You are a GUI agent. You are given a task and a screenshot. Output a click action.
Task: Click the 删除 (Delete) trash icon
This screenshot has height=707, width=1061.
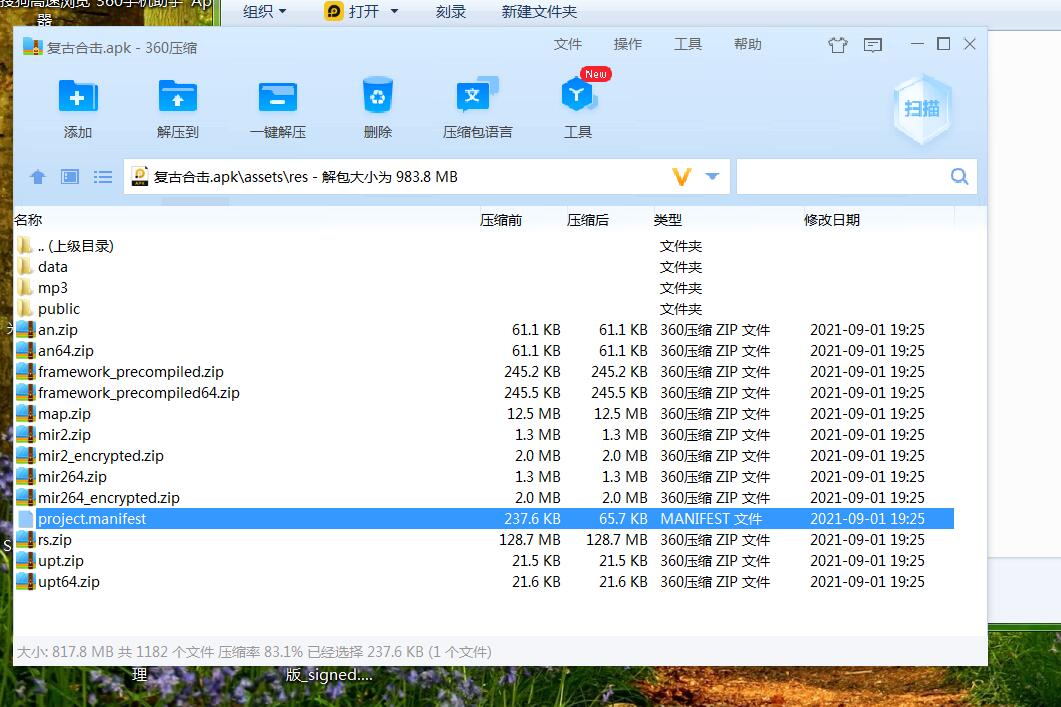tap(377, 98)
